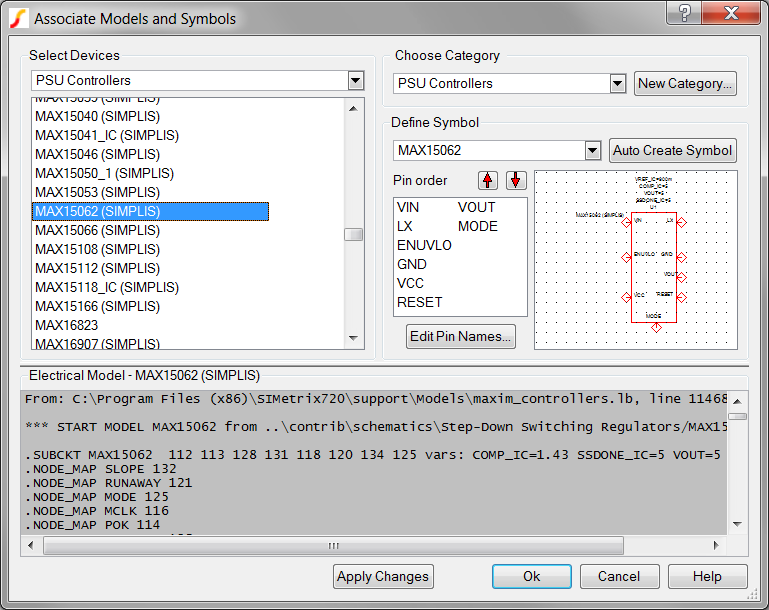
Task: Click the Help button
Action: click(x=707, y=576)
